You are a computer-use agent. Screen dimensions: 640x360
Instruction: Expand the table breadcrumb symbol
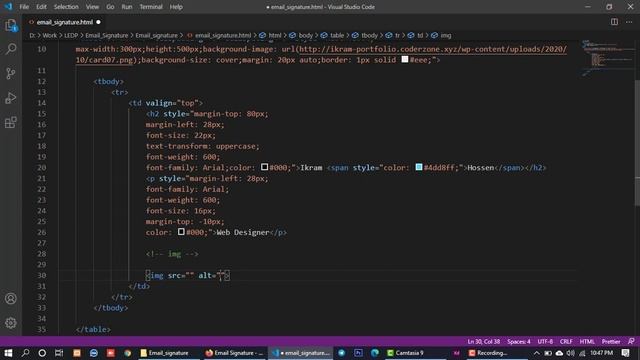tap(337, 36)
